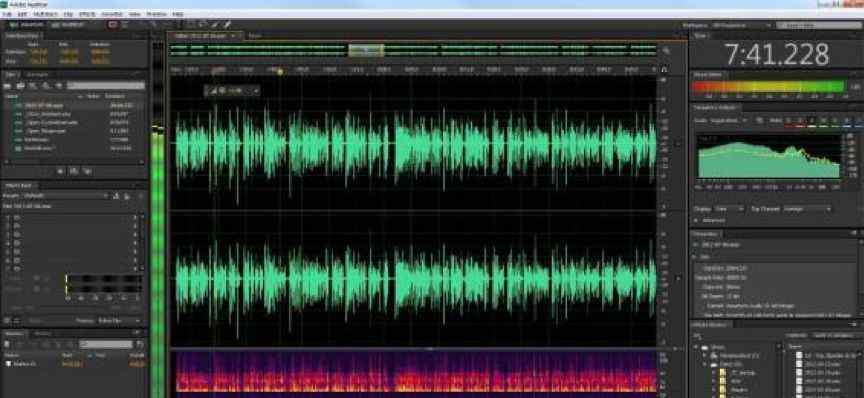864x398 pixels.
Task: Open the Favorites menu
Action: tap(112, 13)
